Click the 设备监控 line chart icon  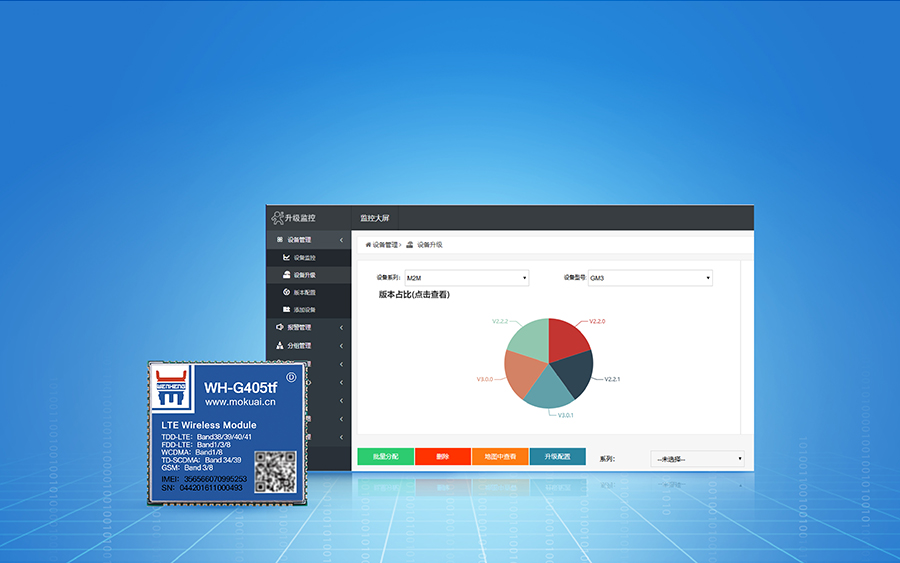[286, 258]
